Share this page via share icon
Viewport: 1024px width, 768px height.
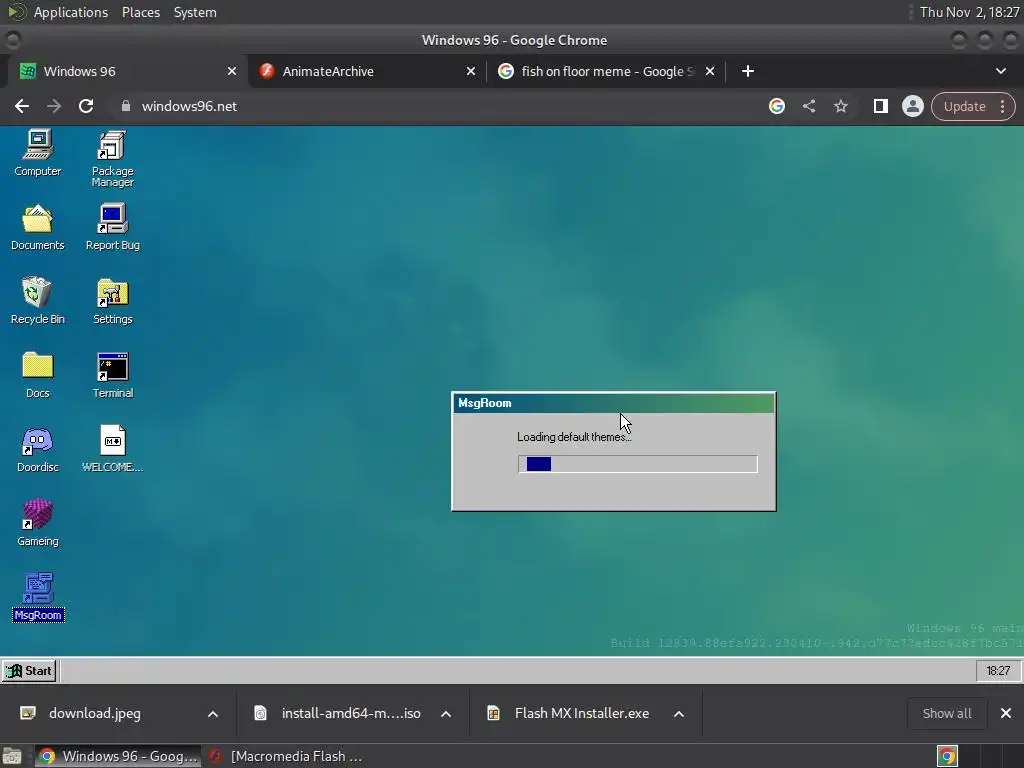(x=808, y=106)
